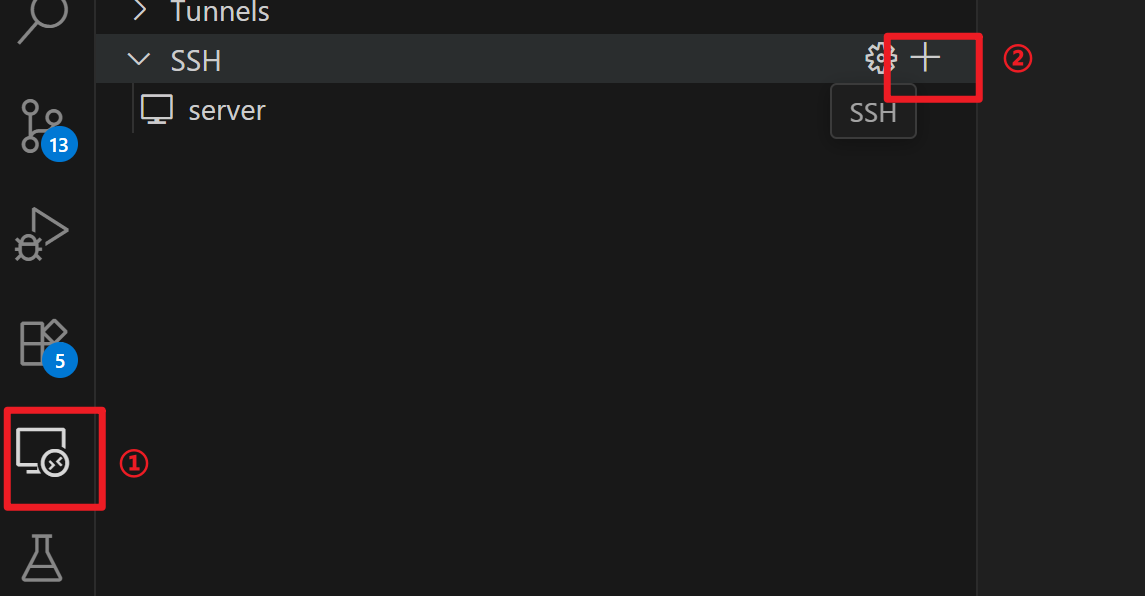The width and height of the screenshot is (1145, 596).
Task: Click the 5 badge on Extensions
Action: 60,360
